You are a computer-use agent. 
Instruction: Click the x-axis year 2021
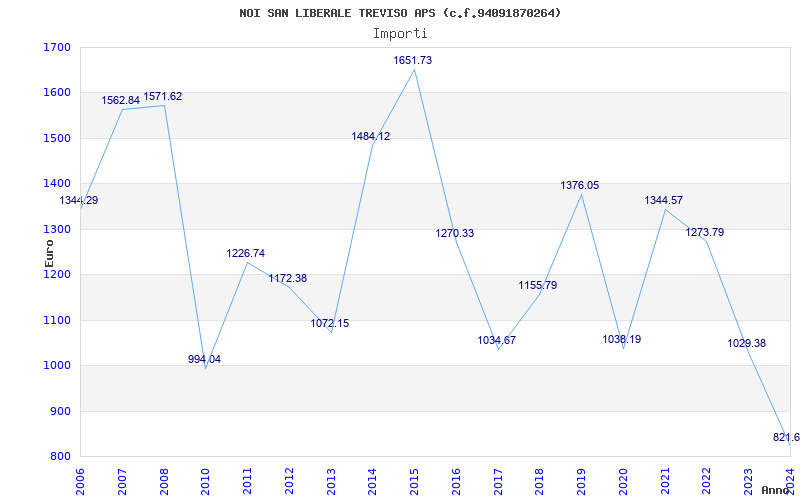pos(665,482)
